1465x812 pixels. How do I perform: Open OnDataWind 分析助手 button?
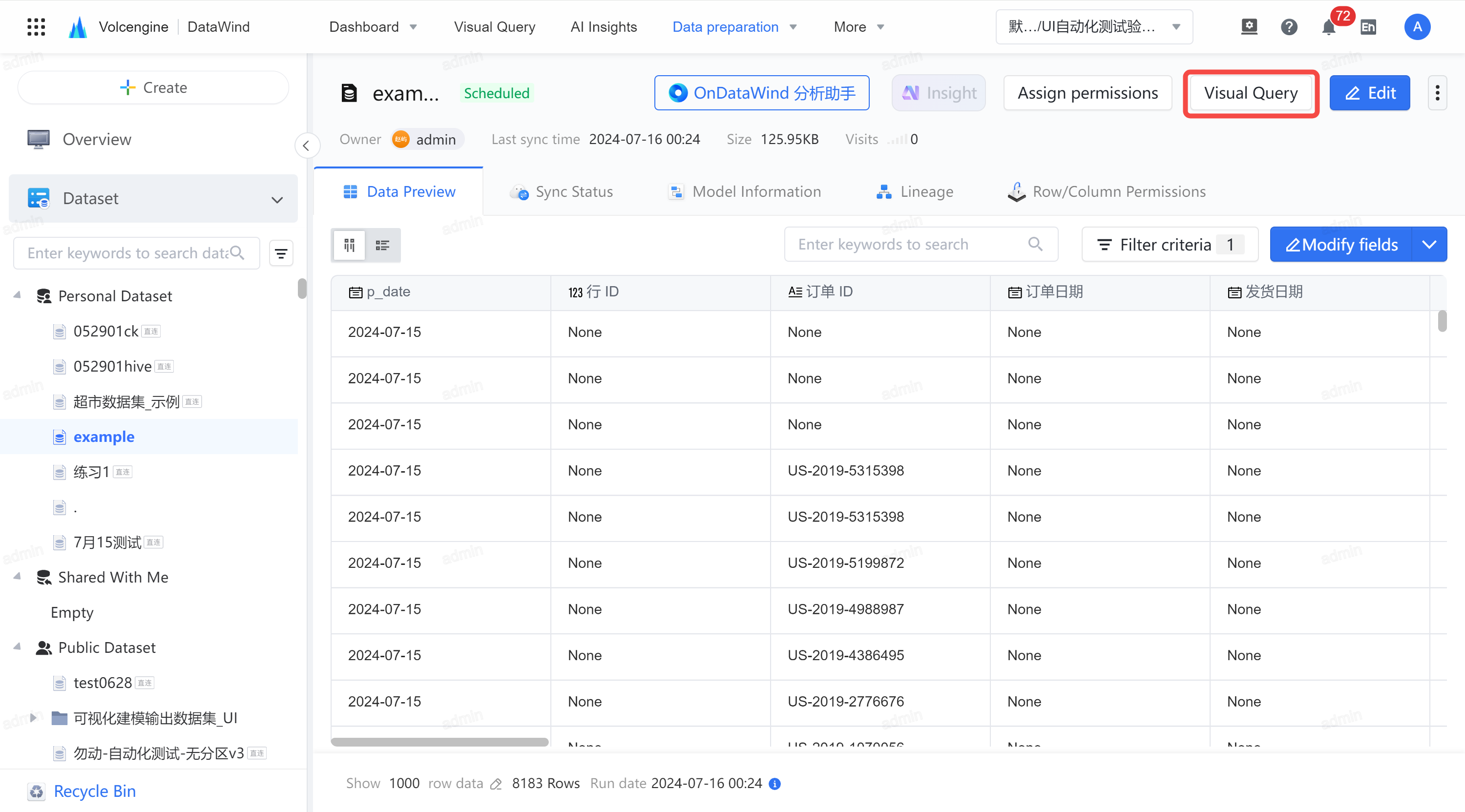tap(761, 93)
